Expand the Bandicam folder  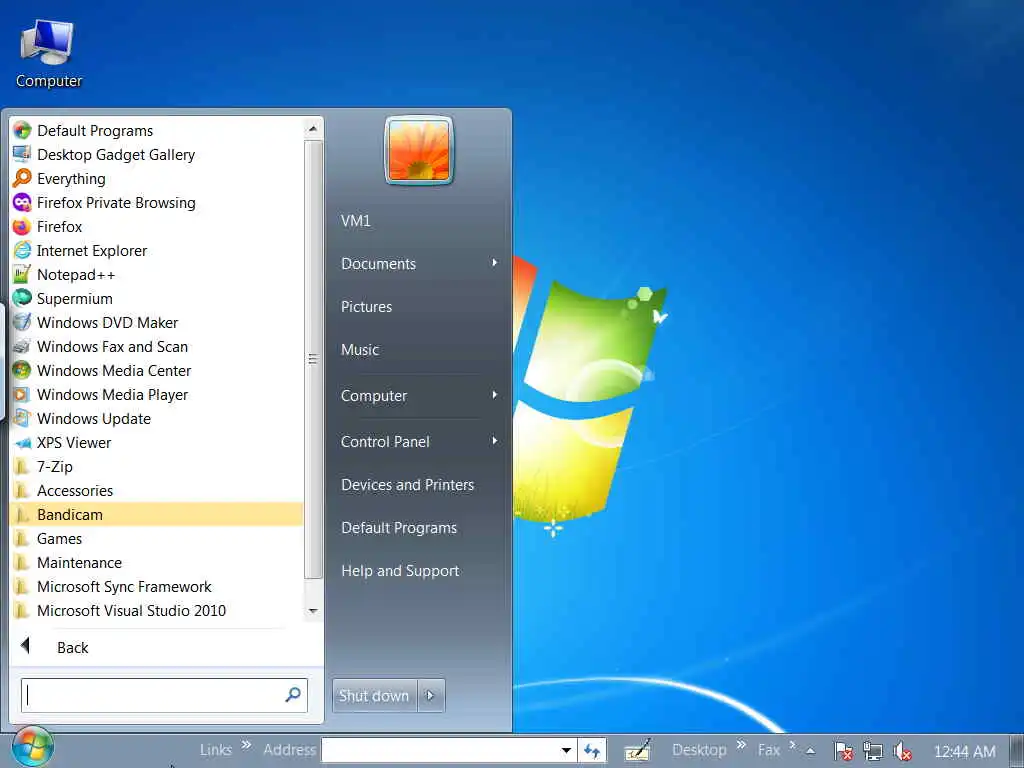coord(157,515)
